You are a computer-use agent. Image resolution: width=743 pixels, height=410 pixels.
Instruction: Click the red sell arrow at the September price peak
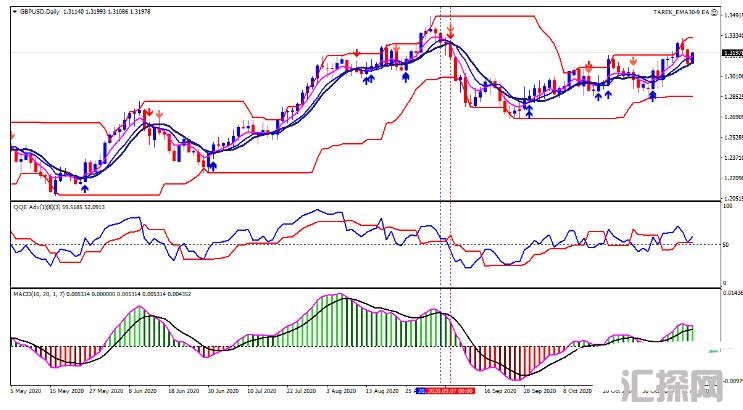(x=450, y=30)
